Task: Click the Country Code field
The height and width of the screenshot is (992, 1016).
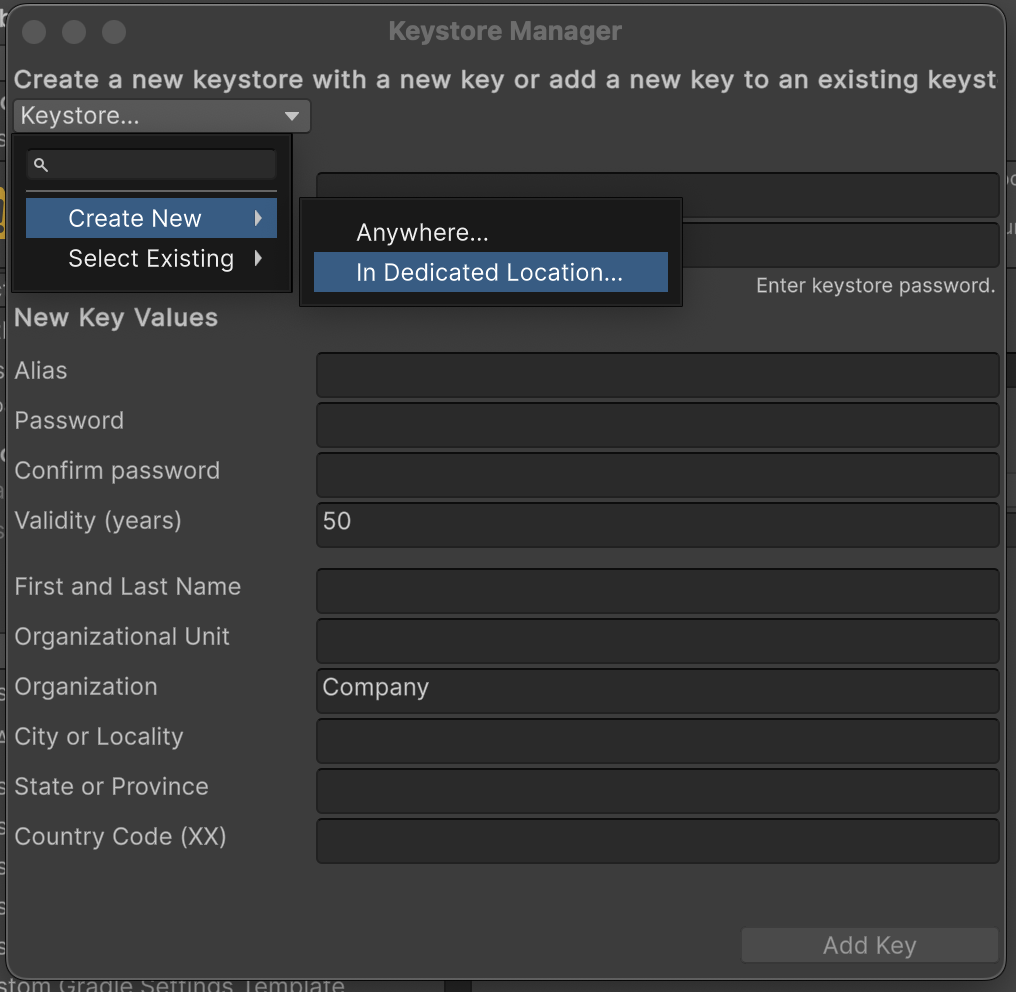Action: 657,841
